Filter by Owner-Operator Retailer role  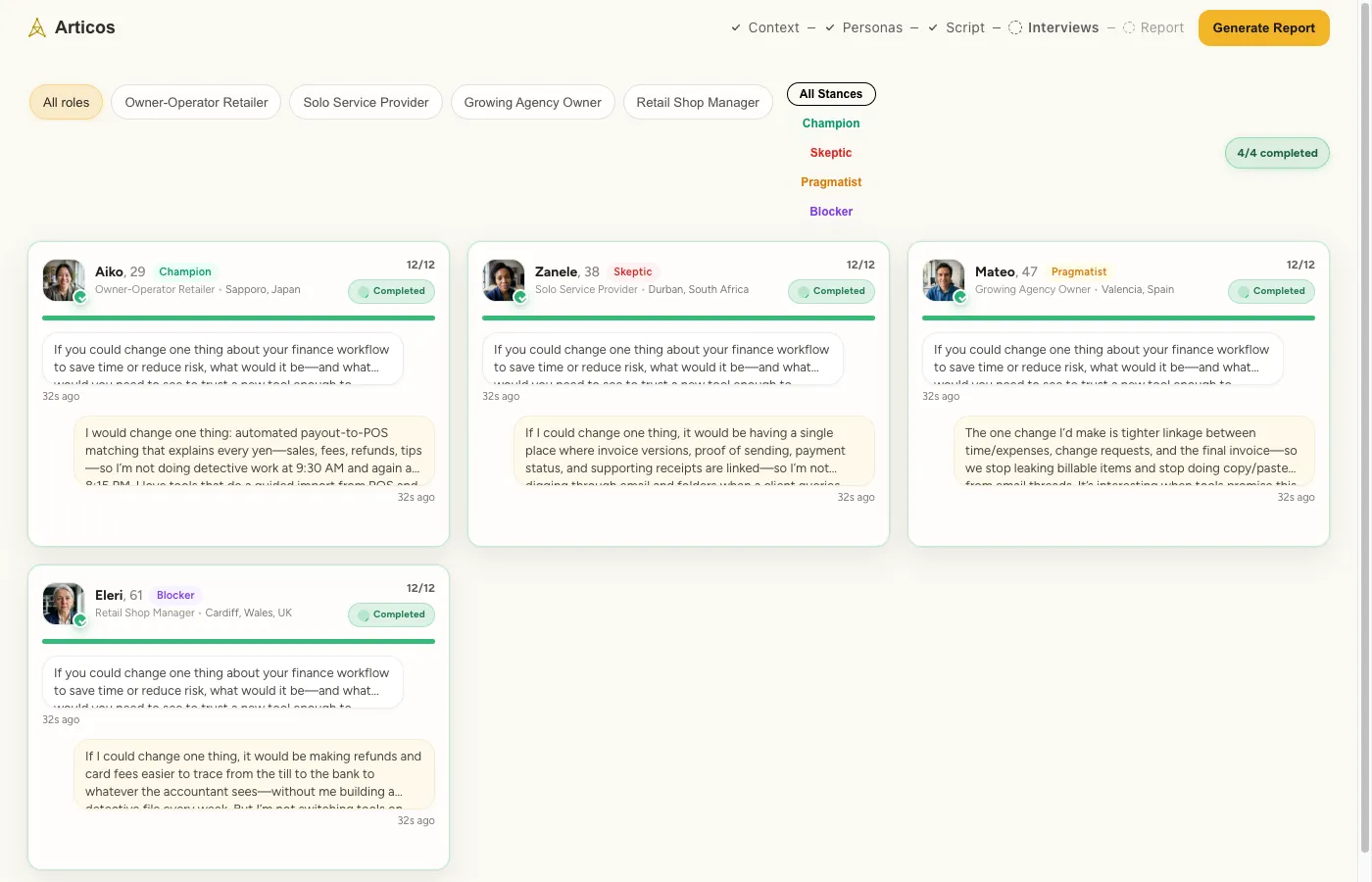click(x=196, y=102)
